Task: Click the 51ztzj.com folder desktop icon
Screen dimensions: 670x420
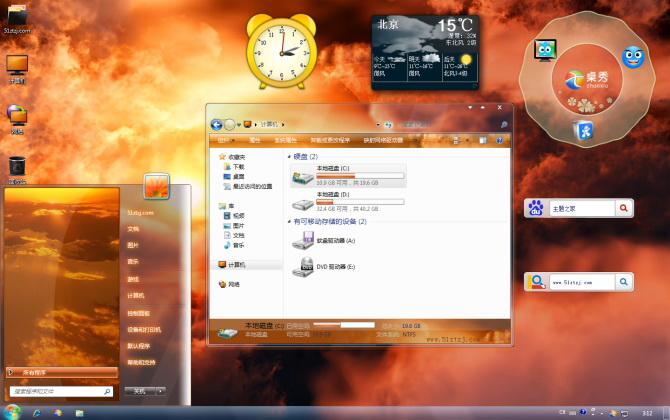Action: tap(17, 19)
